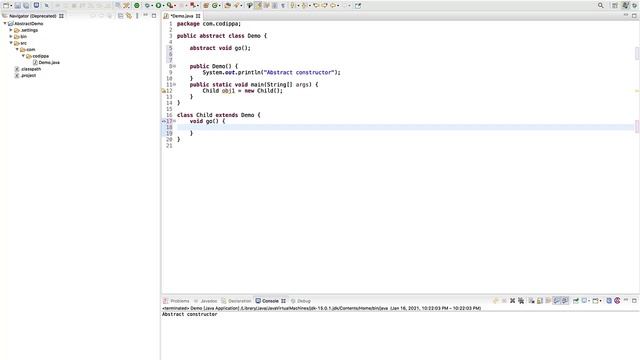Toggle Show Console on standard error change
This screenshot has height=360, width=640.
pyautogui.click(x=565, y=300)
